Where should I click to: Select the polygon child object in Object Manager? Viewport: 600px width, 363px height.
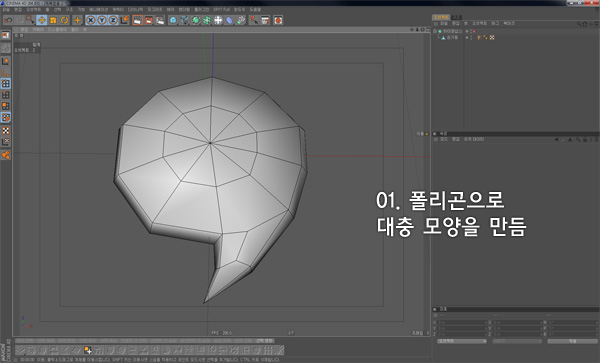pyautogui.click(x=450, y=37)
